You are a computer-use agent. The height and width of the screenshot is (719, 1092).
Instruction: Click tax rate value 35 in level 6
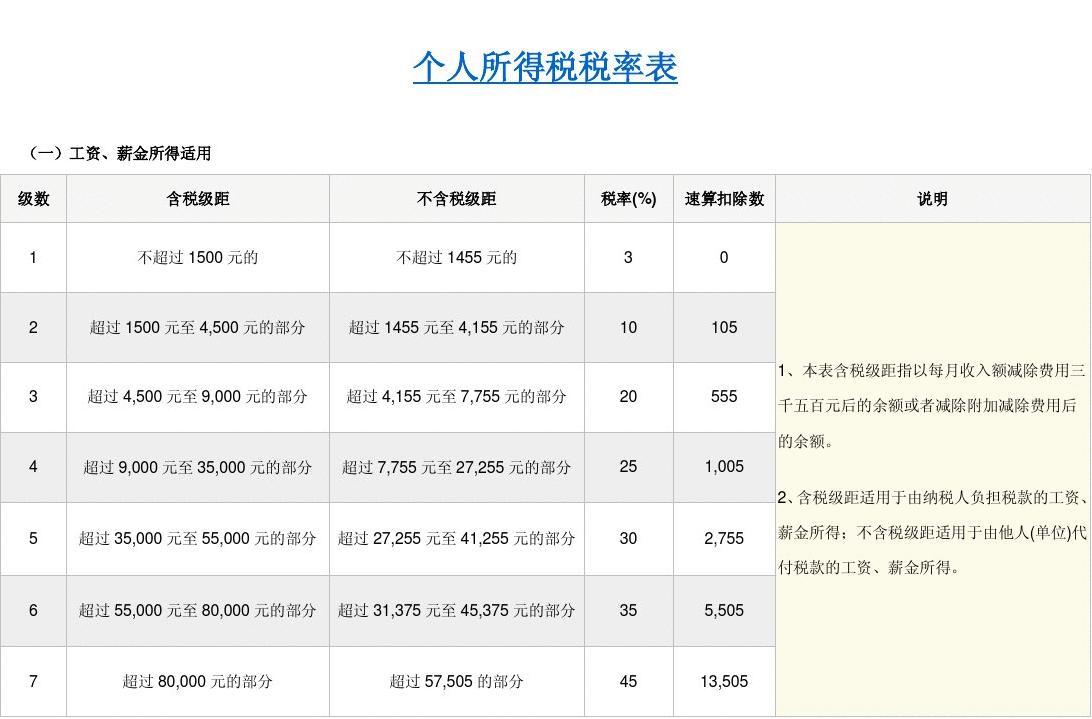pos(628,611)
